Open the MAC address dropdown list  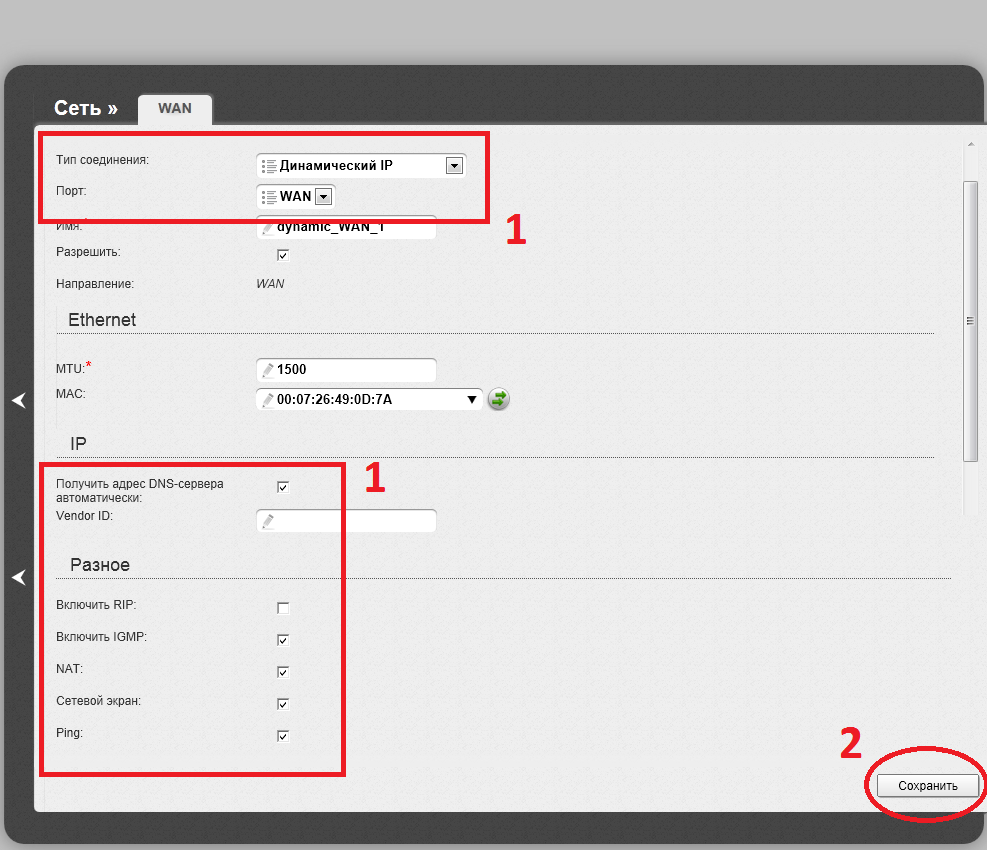(x=472, y=400)
